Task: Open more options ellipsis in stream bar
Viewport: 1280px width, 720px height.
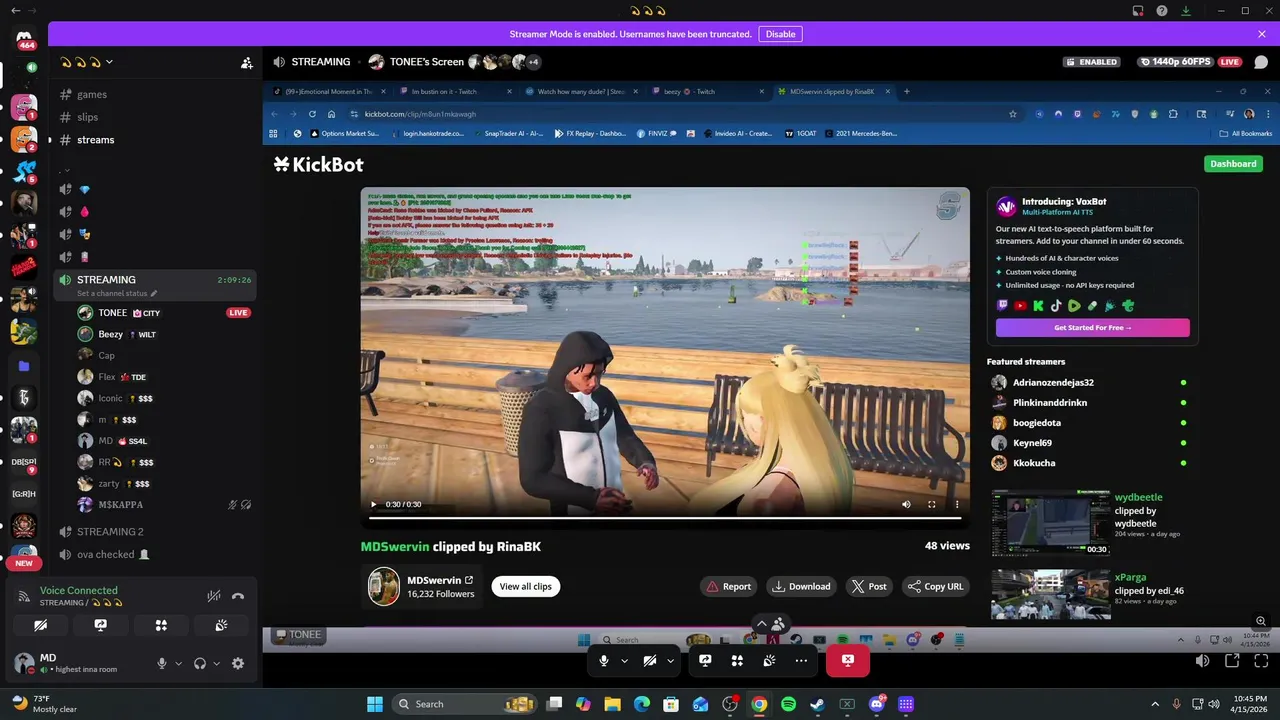Action: pyautogui.click(x=801, y=660)
